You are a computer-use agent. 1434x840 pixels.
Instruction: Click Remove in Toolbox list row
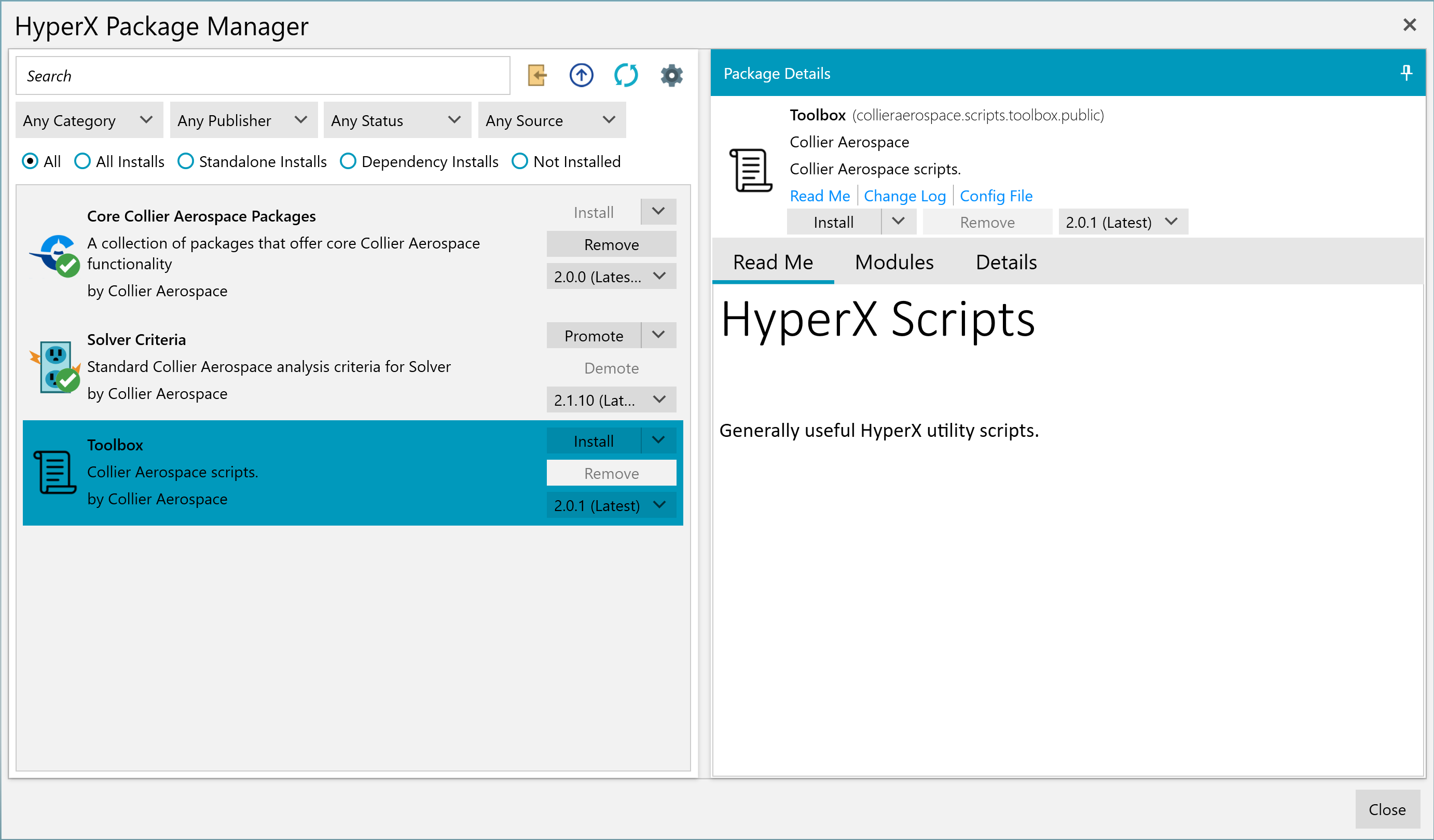611,473
